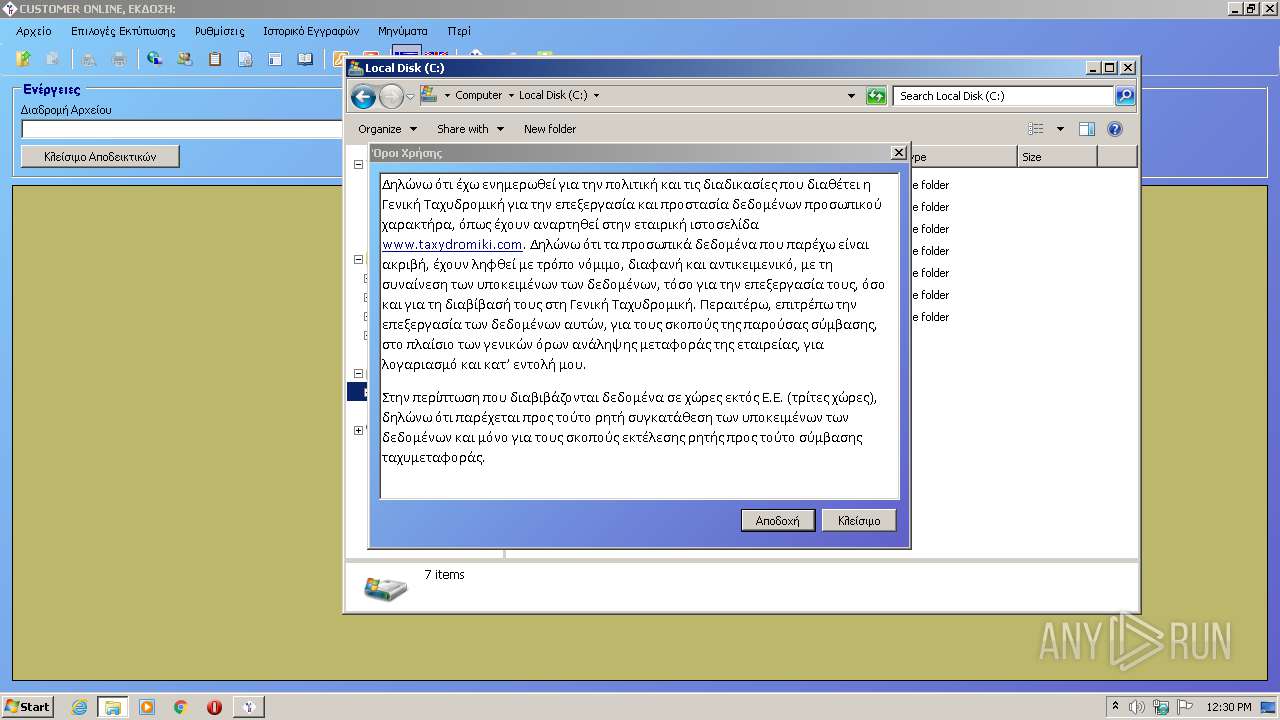This screenshot has height=720, width=1280.
Task: Open the Ιστορικό Εγγραφών menu
Action: click(x=311, y=31)
